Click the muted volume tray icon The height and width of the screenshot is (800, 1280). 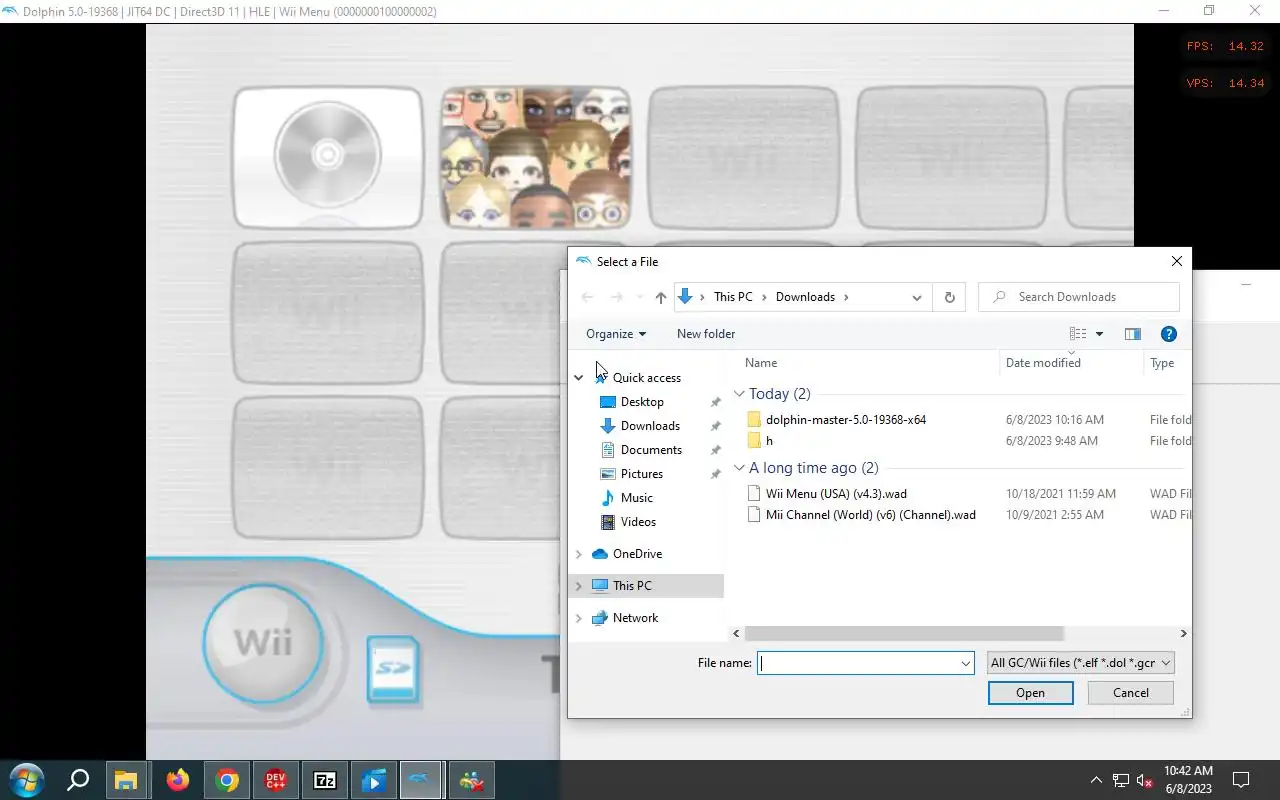tap(1146, 780)
